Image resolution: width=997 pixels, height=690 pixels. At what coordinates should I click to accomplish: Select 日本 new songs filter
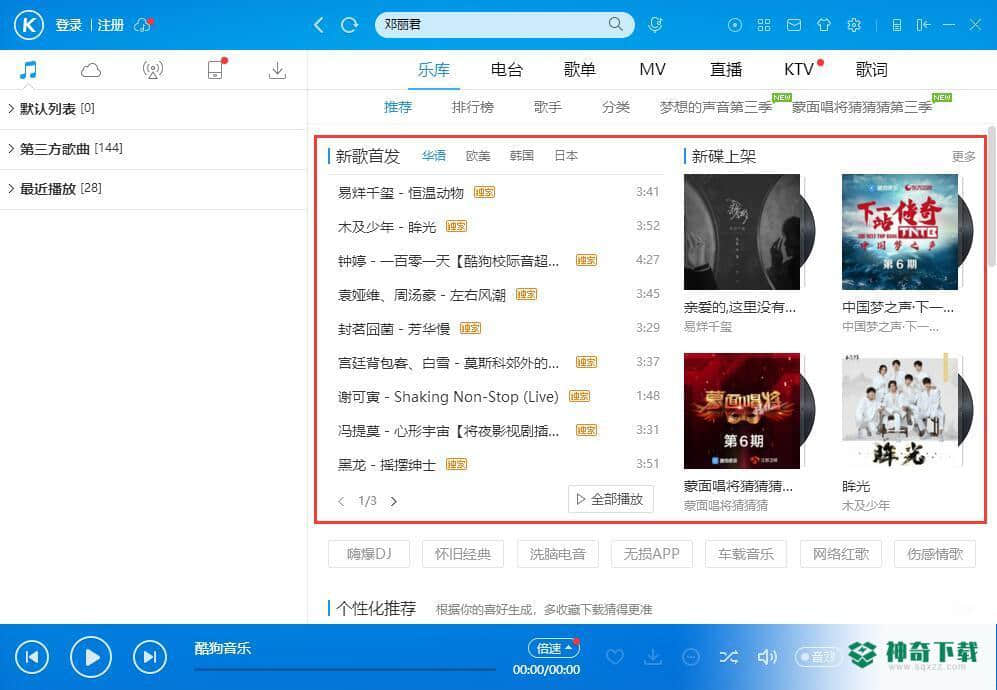[x=566, y=156]
